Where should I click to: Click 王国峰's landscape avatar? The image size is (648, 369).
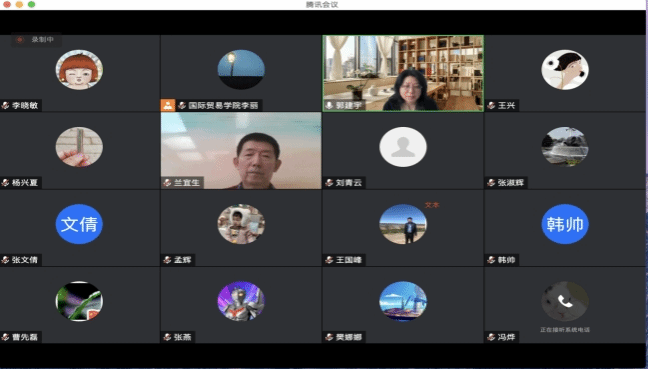pos(403,224)
